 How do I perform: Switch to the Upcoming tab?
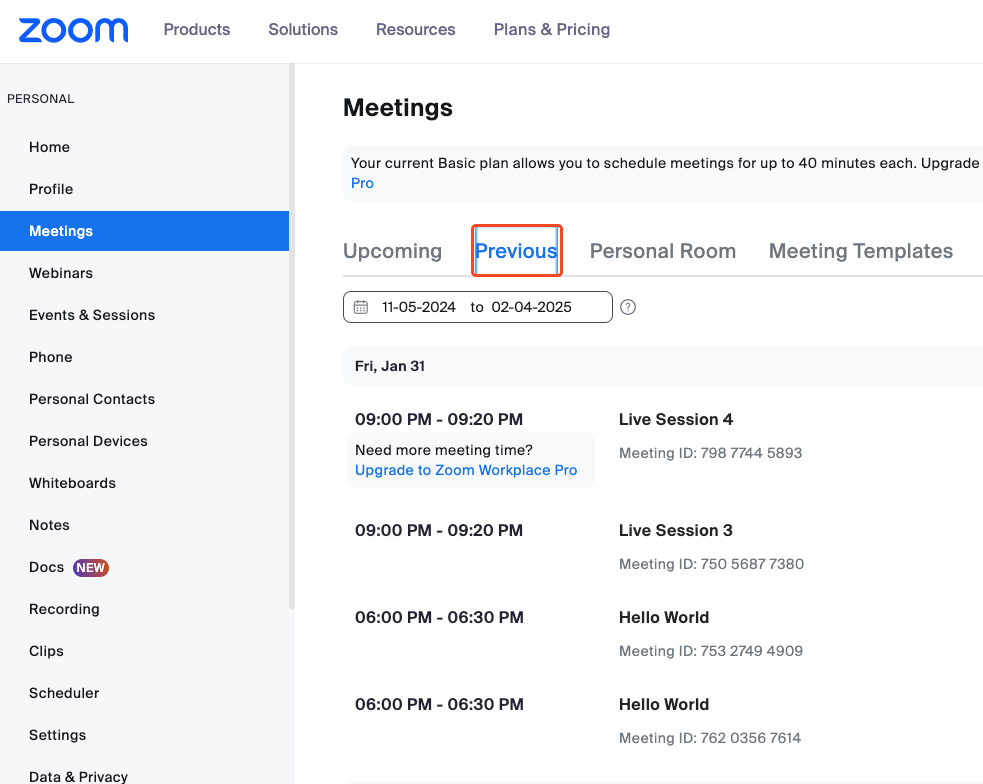pyautogui.click(x=392, y=251)
